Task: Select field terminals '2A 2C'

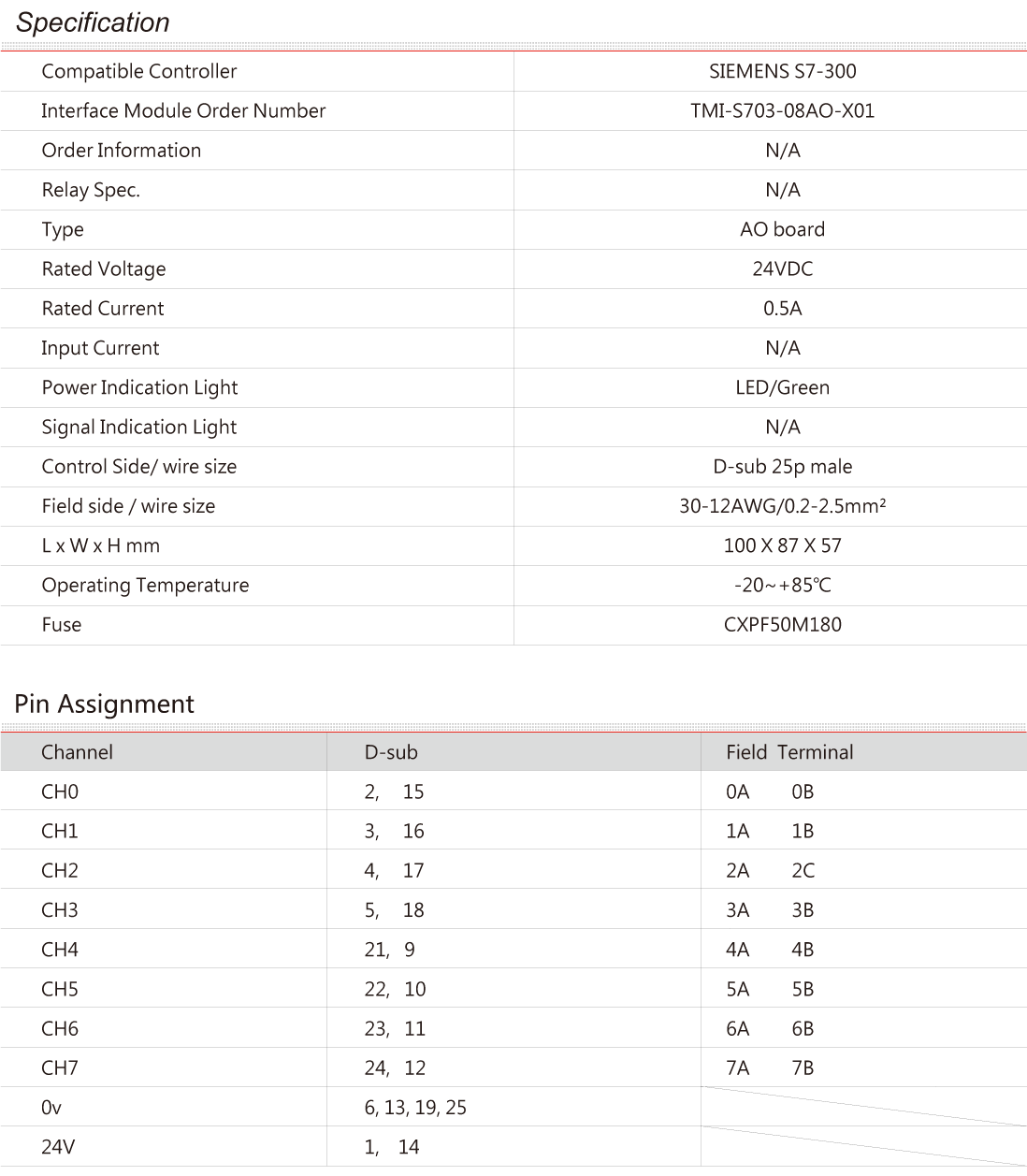Action: (770, 870)
